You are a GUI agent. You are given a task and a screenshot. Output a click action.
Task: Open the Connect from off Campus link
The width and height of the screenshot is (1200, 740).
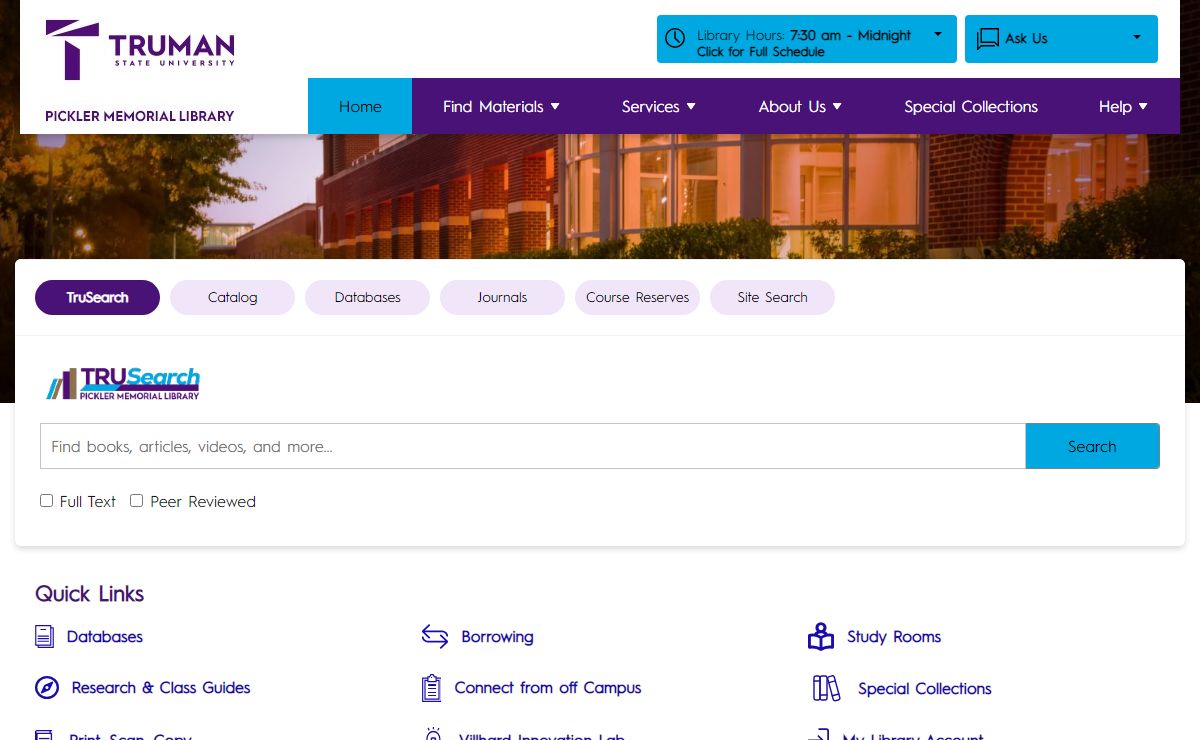tap(548, 688)
